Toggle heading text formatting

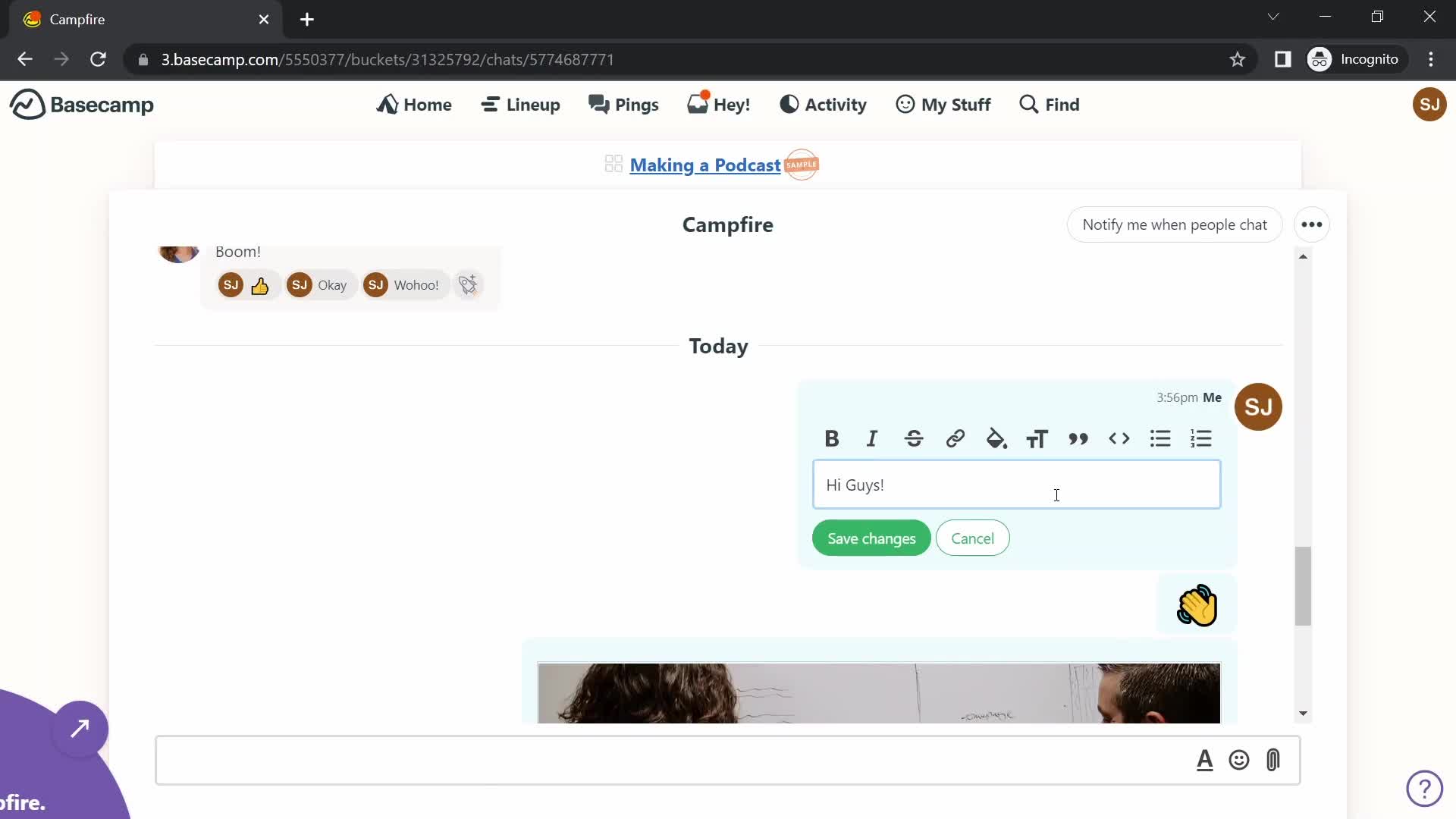[x=1038, y=438]
